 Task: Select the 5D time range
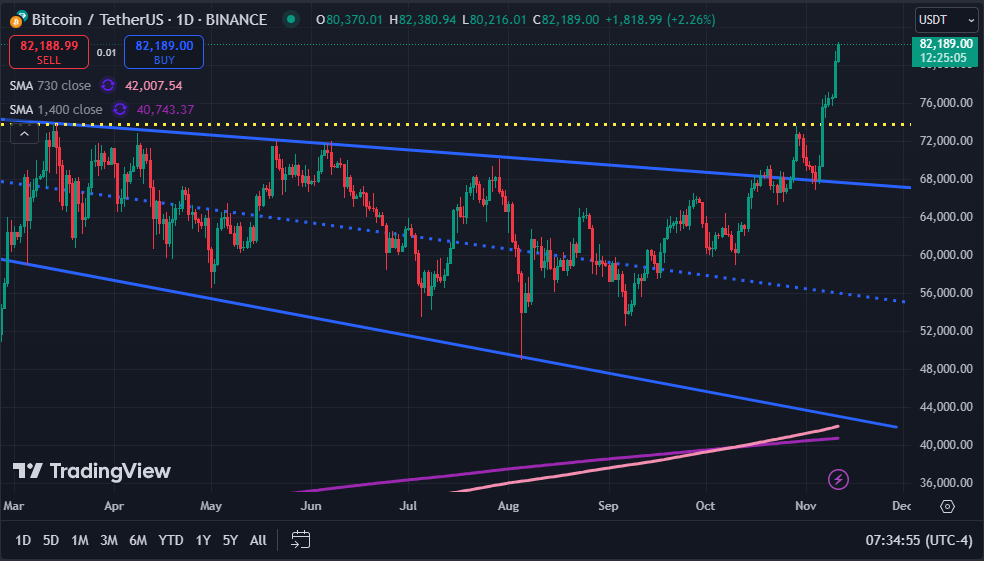pos(51,540)
